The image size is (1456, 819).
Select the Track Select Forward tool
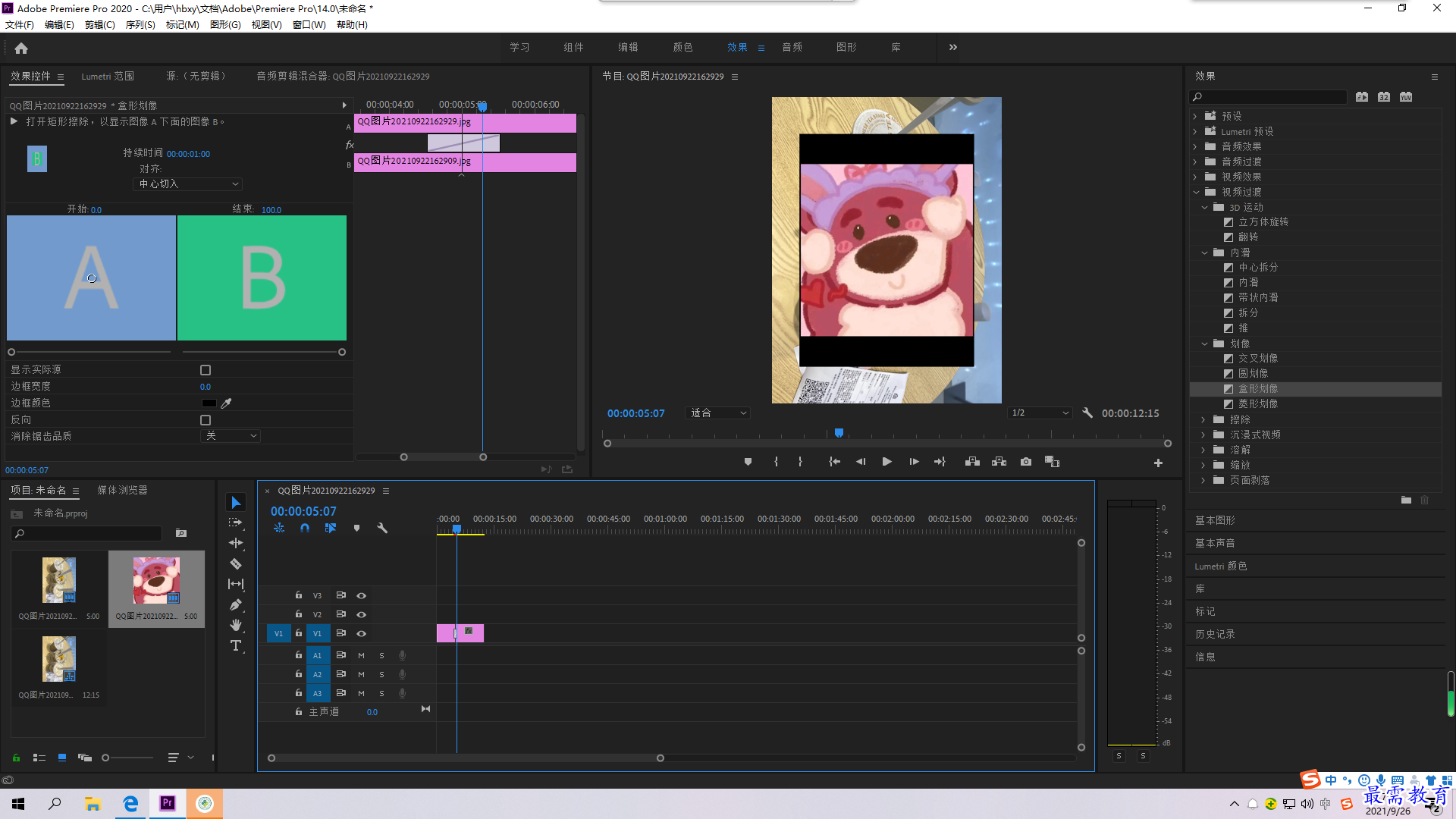236,522
